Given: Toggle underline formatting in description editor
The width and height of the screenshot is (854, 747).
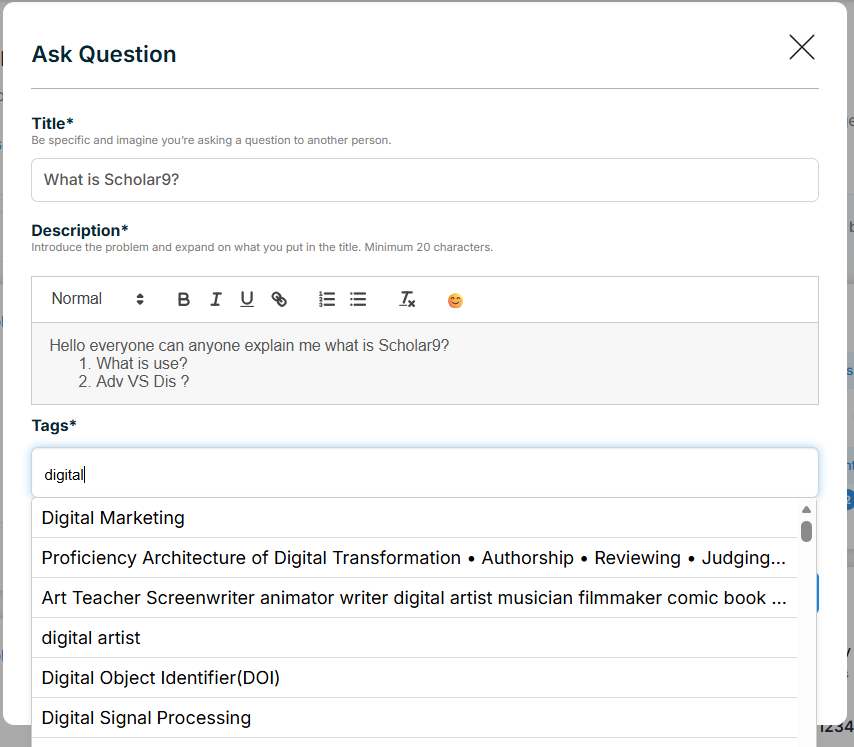Looking at the screenshot, I should (x=247, y=299).
